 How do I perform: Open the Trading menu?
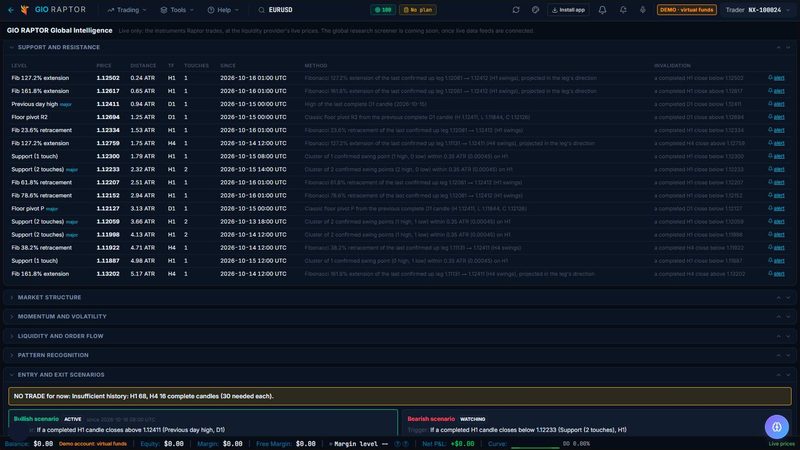[x=127, y=10]
